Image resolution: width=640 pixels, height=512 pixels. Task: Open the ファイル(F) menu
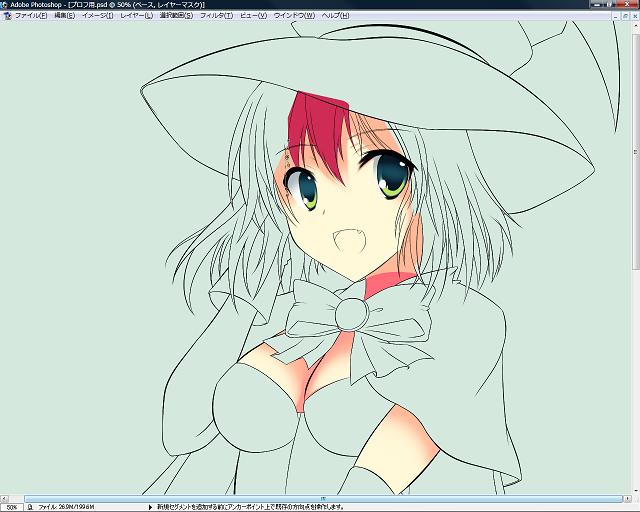(31, 16)
